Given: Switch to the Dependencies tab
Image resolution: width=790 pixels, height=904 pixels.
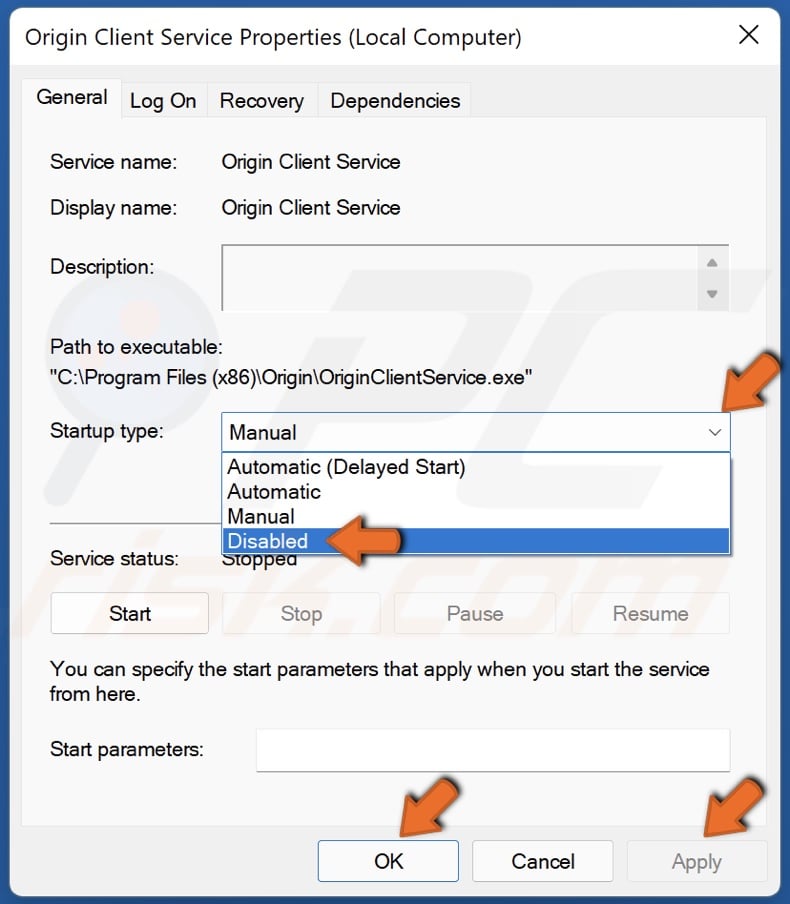Looking at the screenshot, I should coord(394,100).
